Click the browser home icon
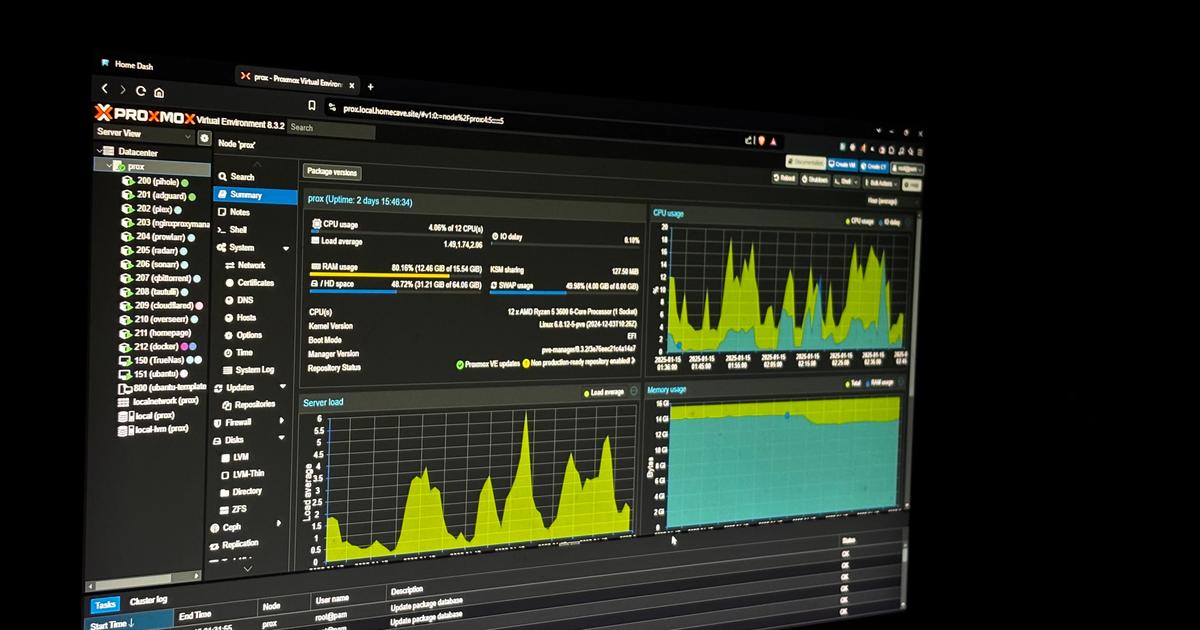 159,92
